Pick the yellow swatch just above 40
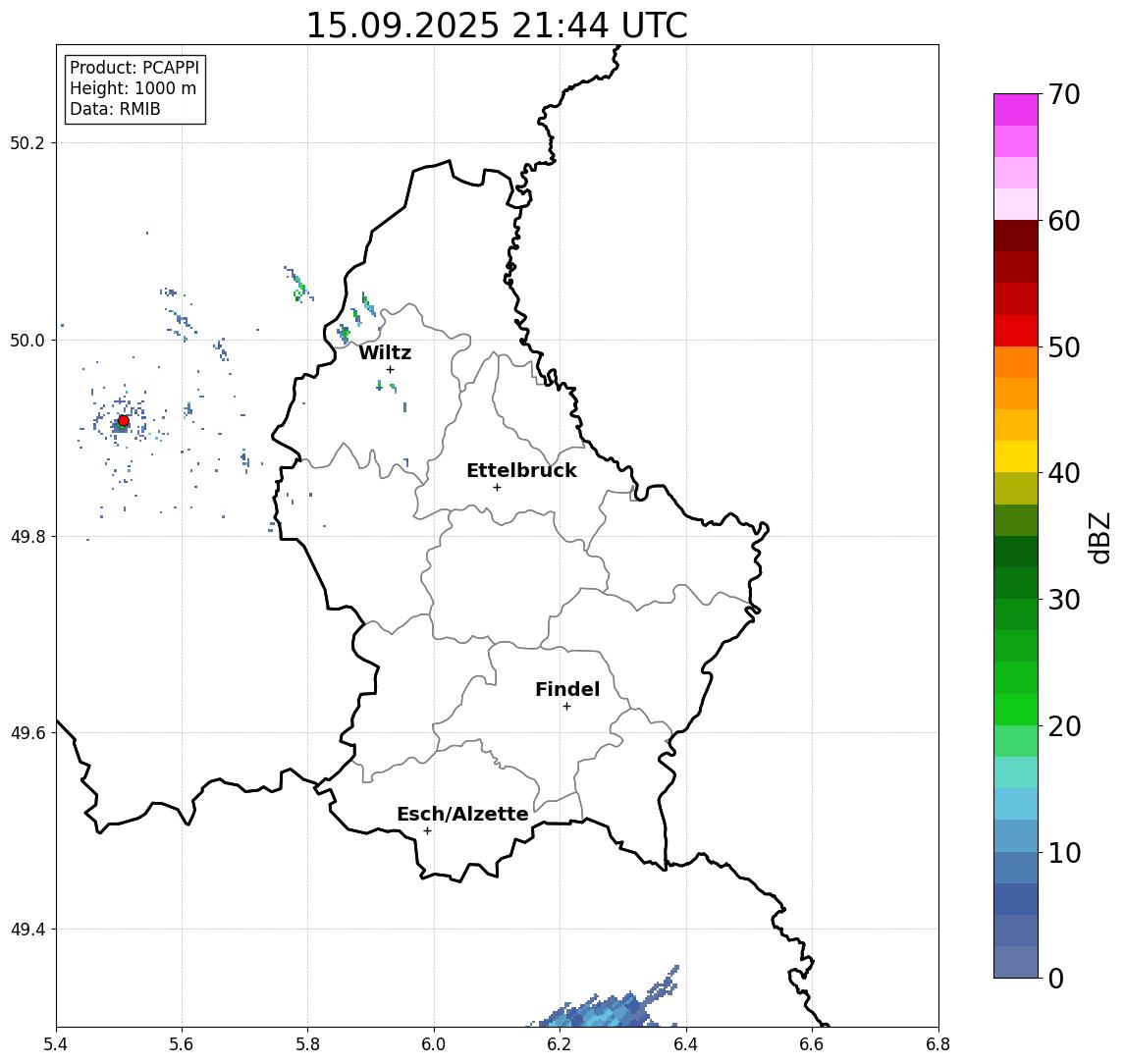Screen dimensions: 1124x1064 coord(1016,457)
